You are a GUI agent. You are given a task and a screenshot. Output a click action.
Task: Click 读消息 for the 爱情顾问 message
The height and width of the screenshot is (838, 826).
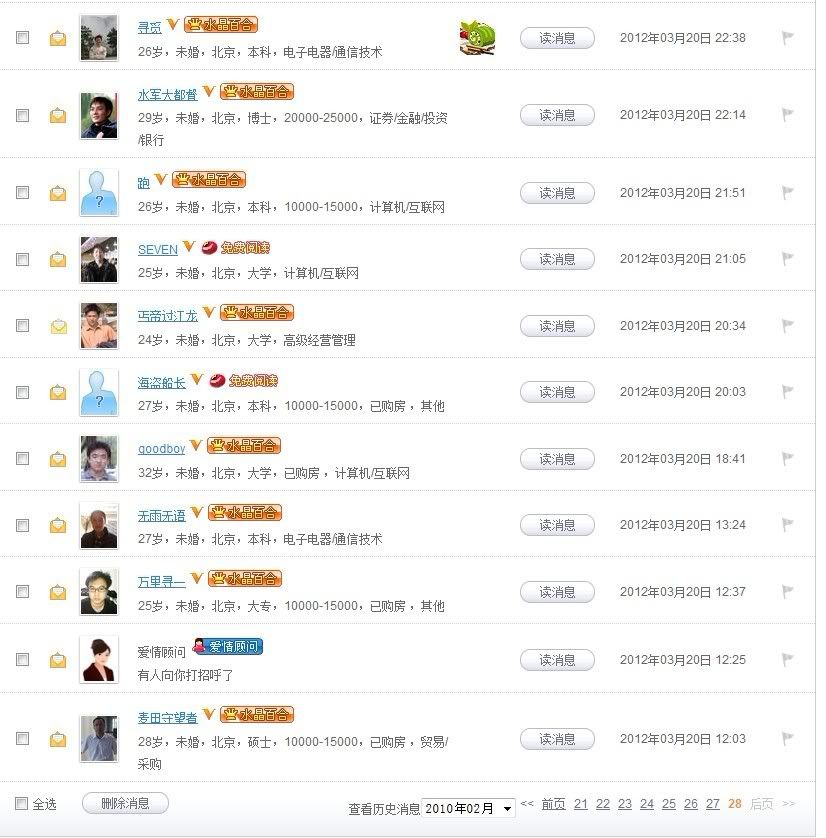coord(557,660)
